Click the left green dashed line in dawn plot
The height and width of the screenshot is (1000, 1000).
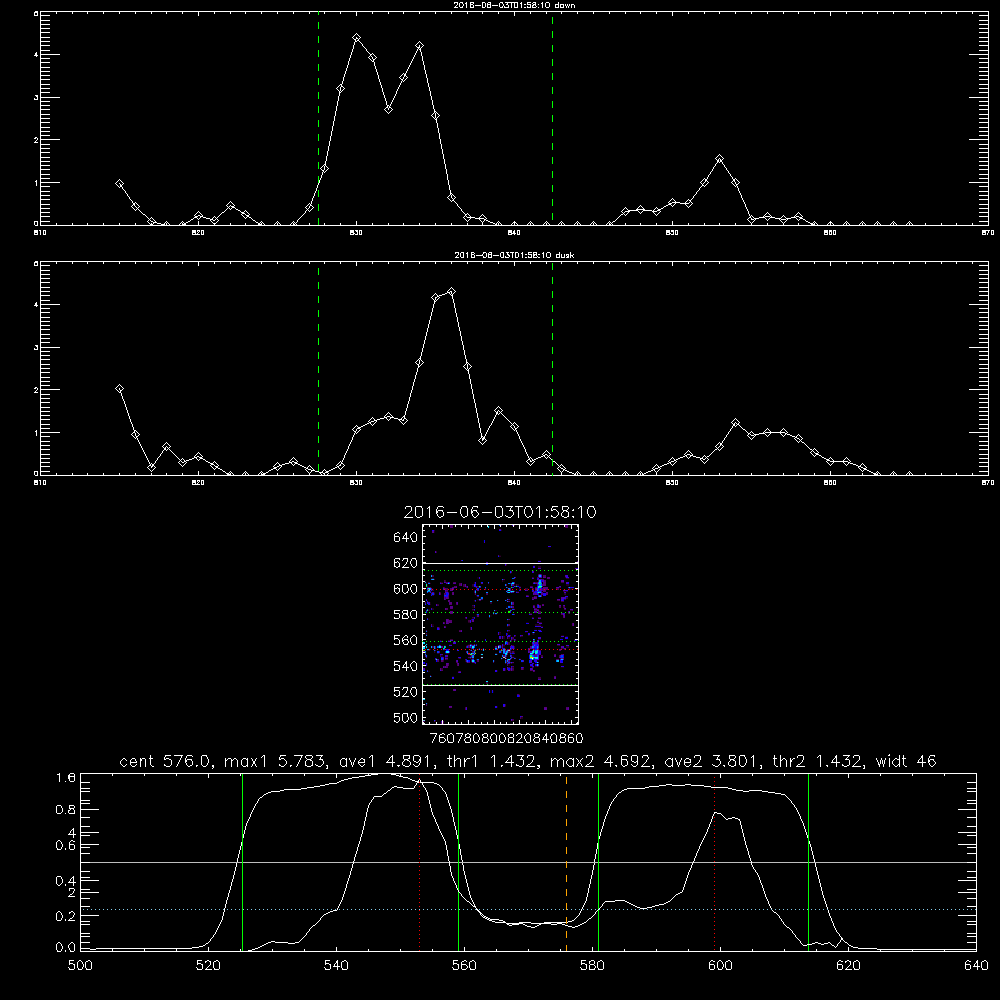pyautogui.click(x=318, y=118)
